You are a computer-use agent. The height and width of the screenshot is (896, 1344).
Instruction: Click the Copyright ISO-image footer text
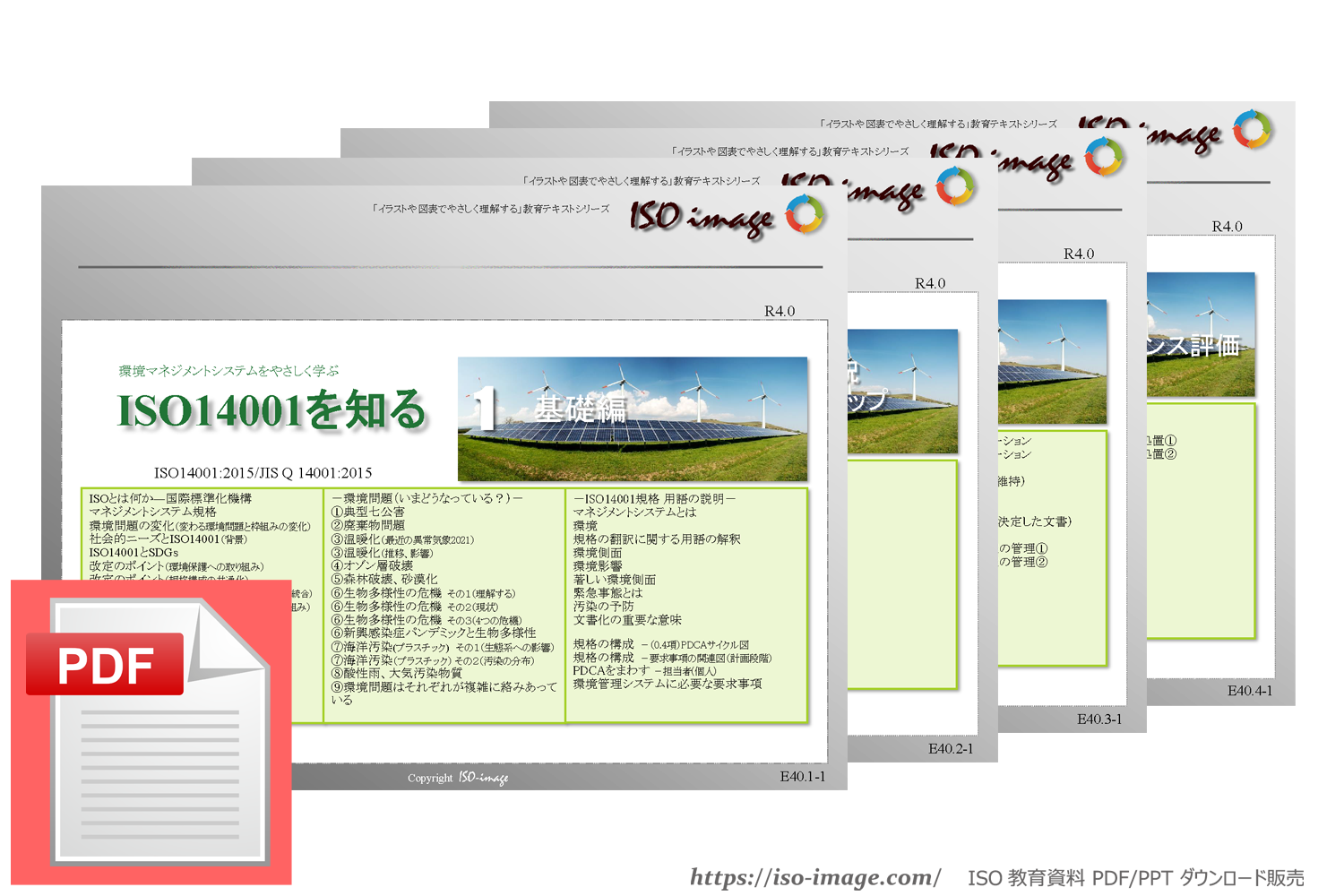457,778
